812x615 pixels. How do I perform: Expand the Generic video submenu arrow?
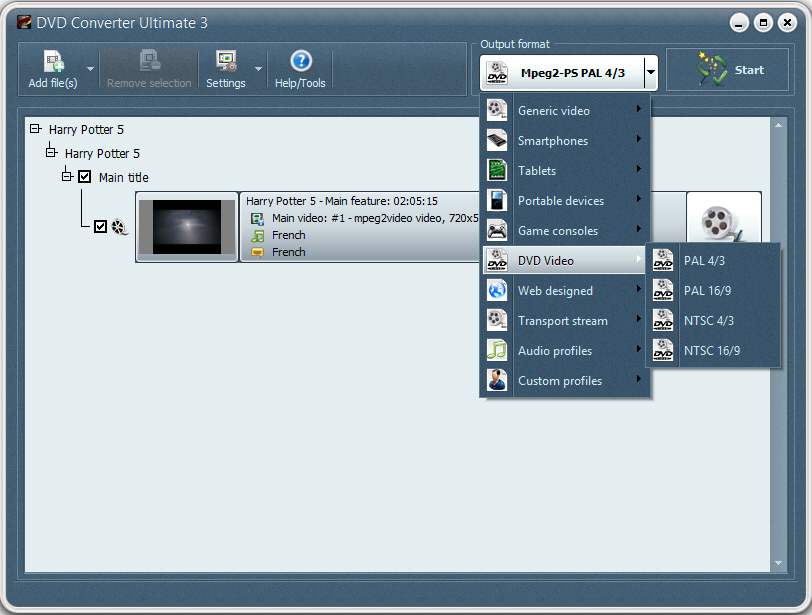[639, 109]
